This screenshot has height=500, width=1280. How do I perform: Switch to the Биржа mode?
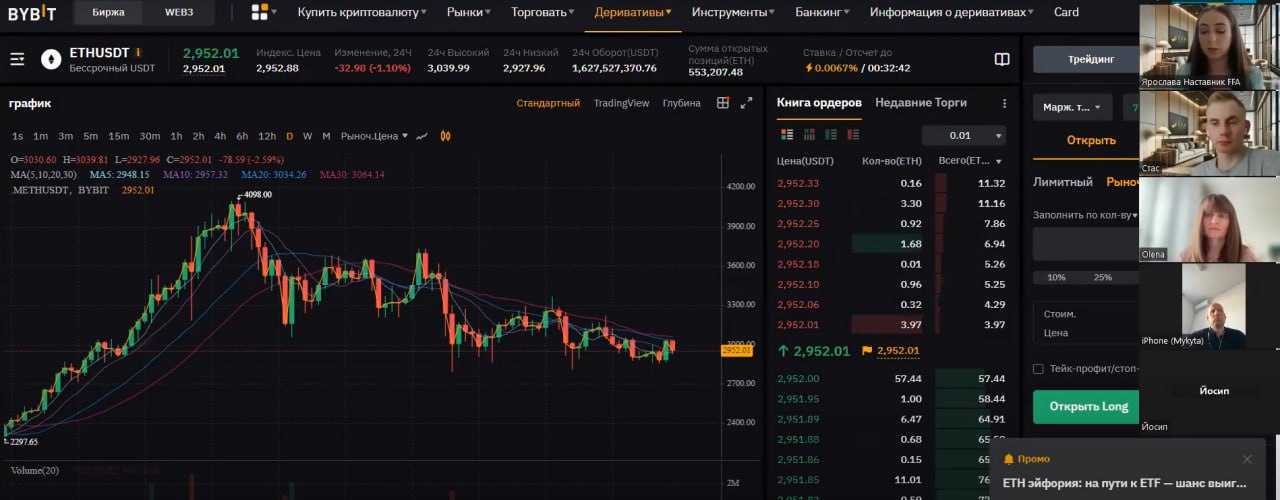pyautogui.click(x=108, y=13)
